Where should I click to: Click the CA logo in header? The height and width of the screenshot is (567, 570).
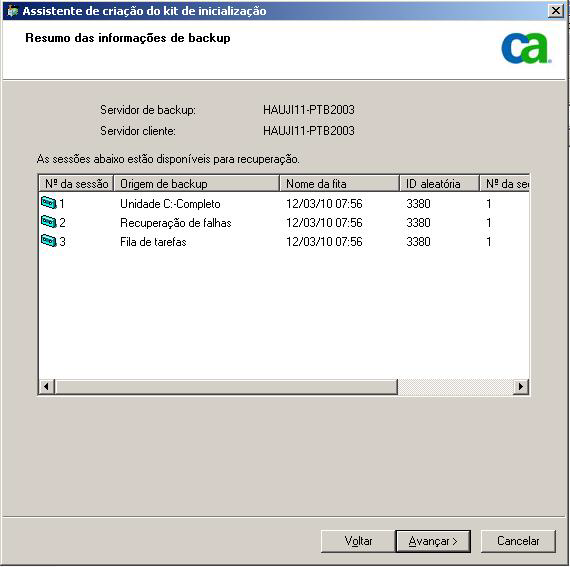pos(526,48)
